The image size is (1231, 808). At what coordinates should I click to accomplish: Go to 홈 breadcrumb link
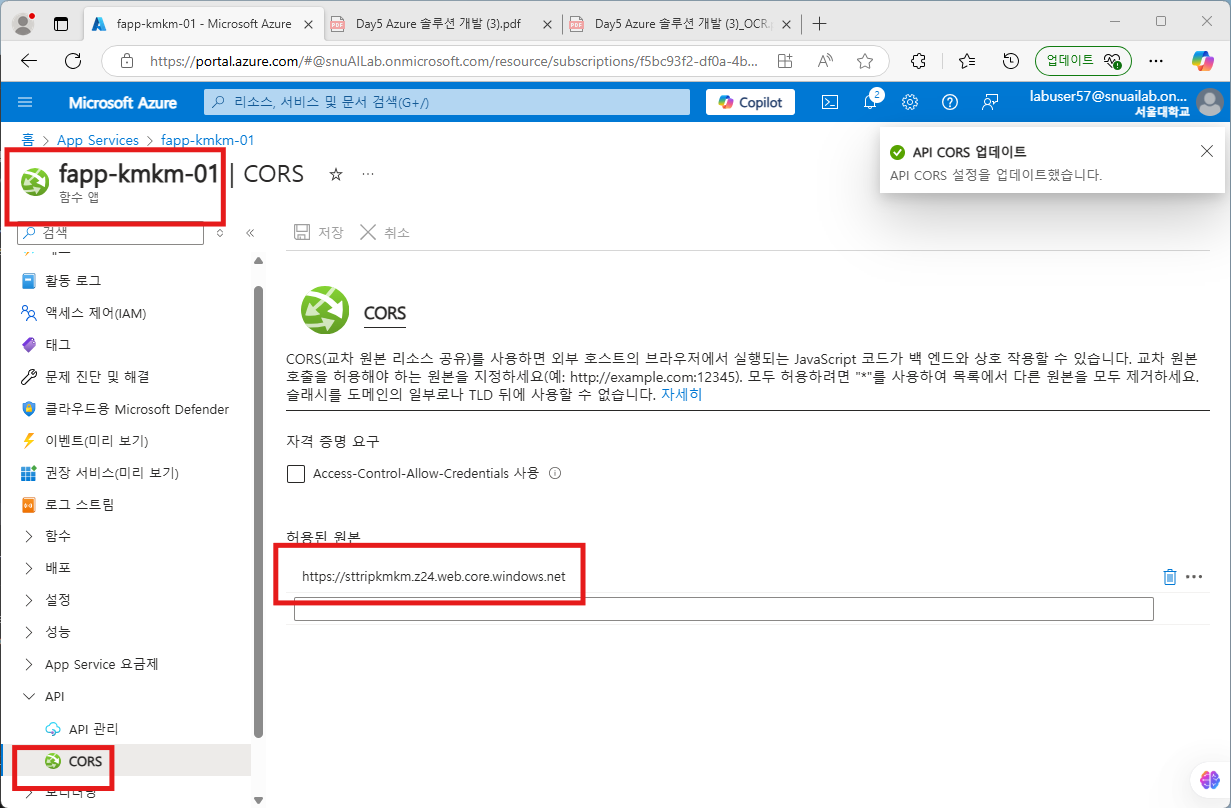[29, 140]
